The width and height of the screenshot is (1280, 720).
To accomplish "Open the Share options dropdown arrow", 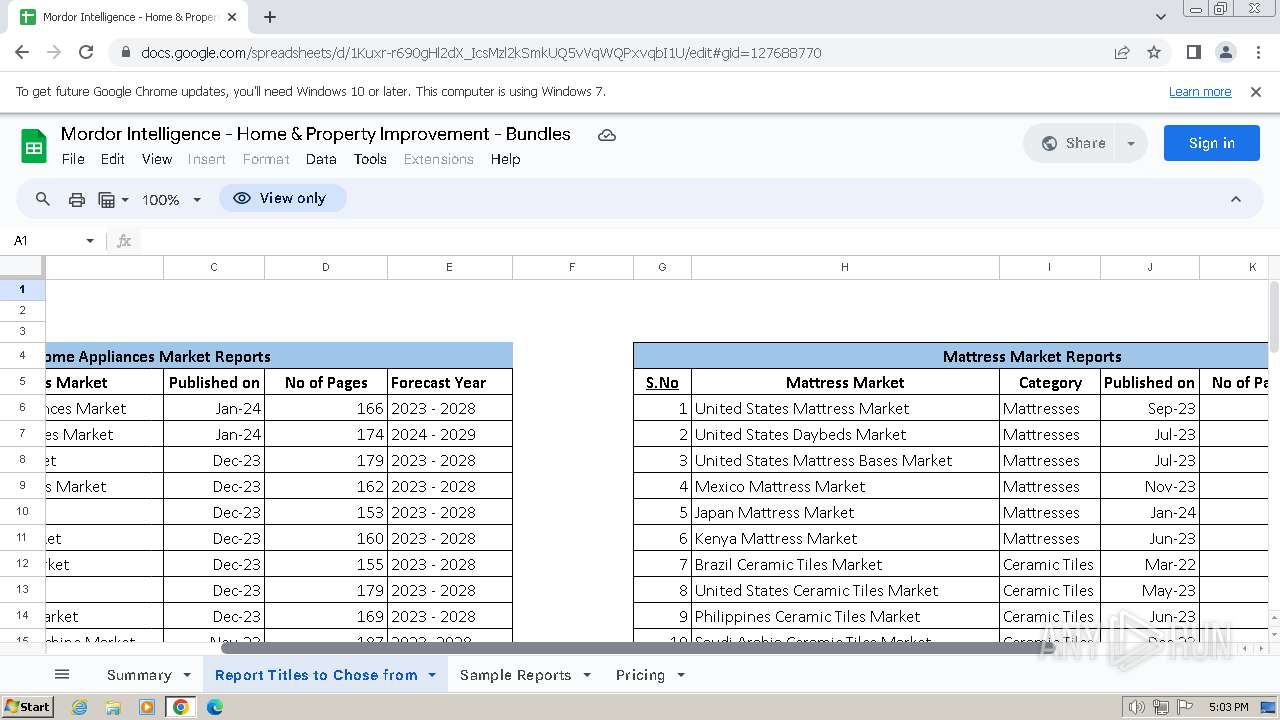I will coord(1131,143).
